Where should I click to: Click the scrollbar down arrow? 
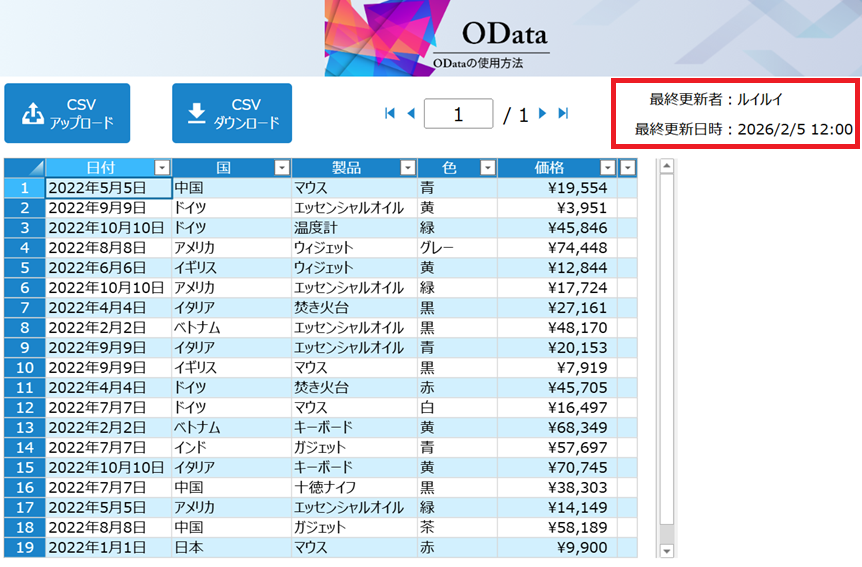point(667,550)
